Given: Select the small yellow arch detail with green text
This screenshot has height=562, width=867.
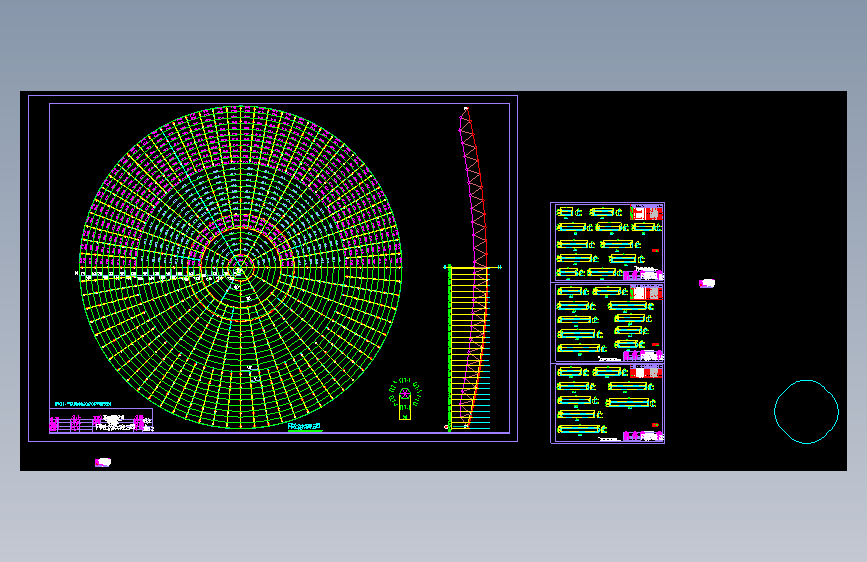Looking at the screenshot, I should [x=405, y=399].
